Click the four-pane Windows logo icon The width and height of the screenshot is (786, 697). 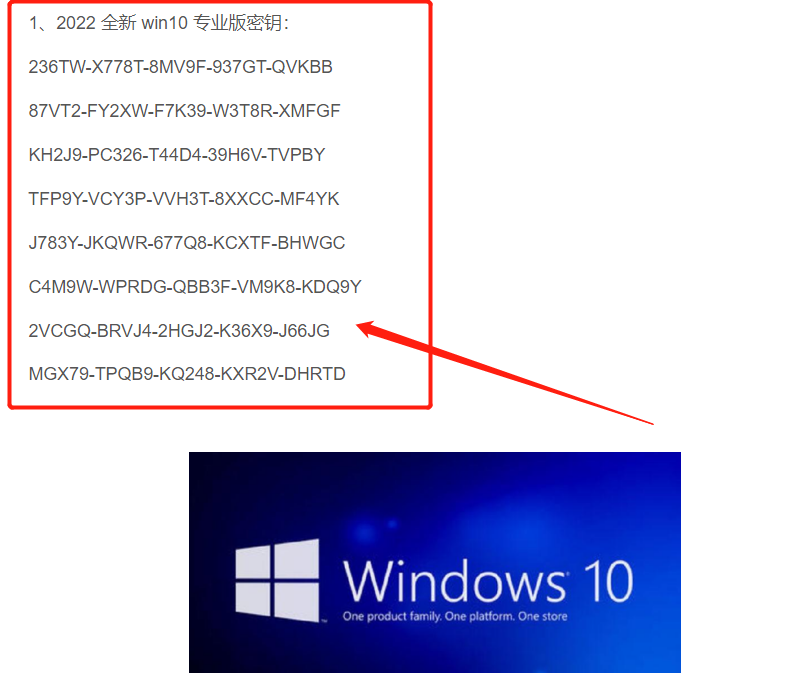click(277, 580)
